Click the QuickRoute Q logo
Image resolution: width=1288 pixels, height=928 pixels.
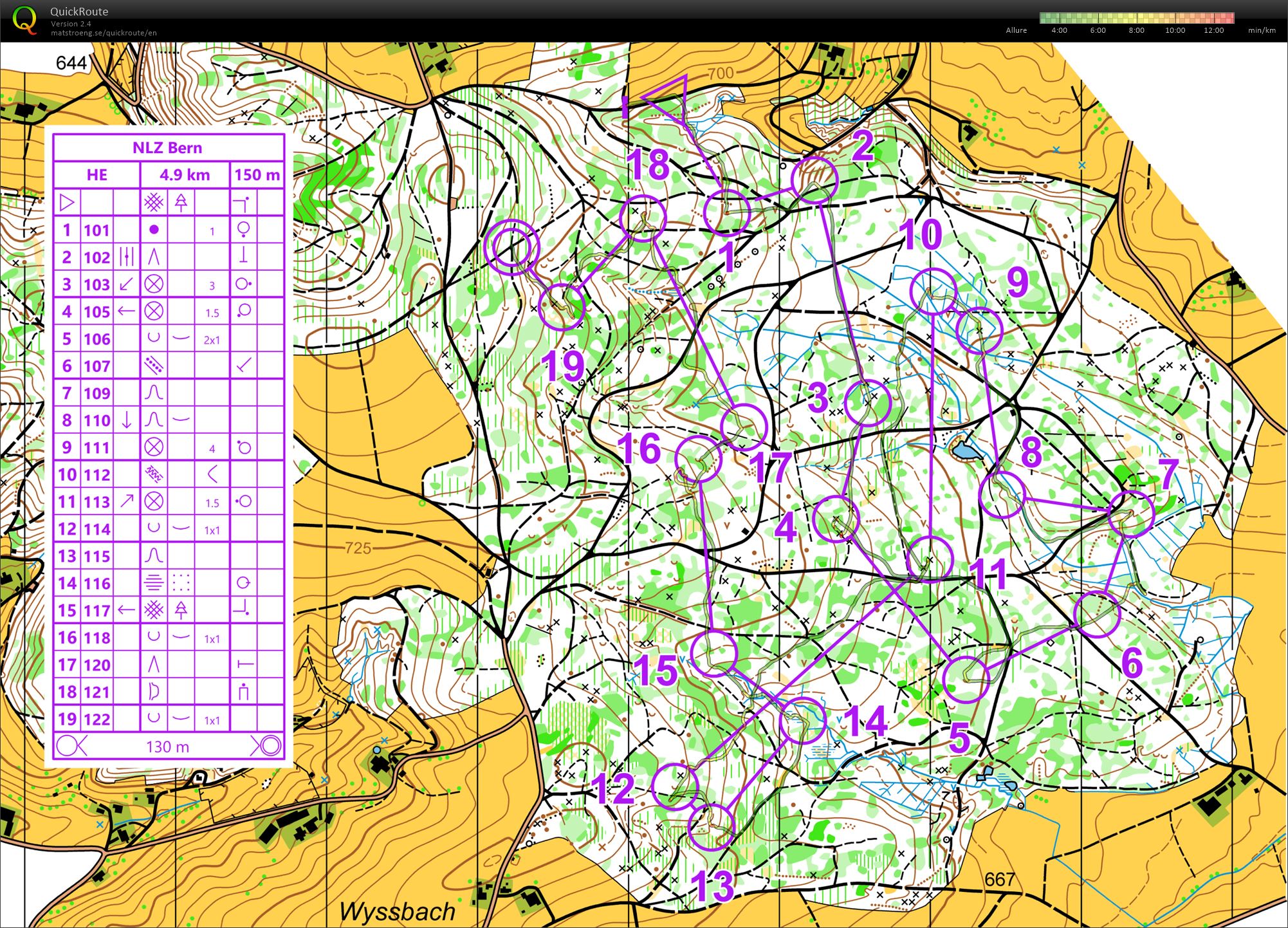pos(24,19)
